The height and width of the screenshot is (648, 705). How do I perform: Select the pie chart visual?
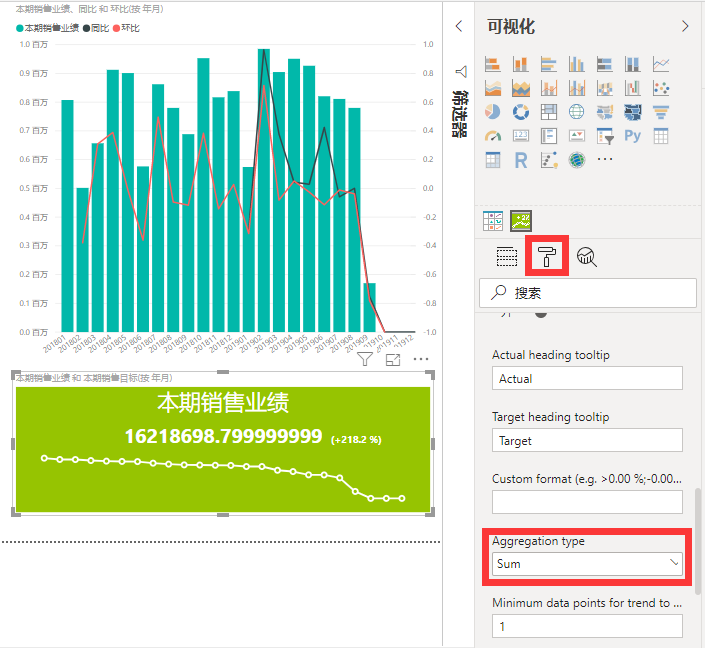pyautogui.click(x=493, y=112)
